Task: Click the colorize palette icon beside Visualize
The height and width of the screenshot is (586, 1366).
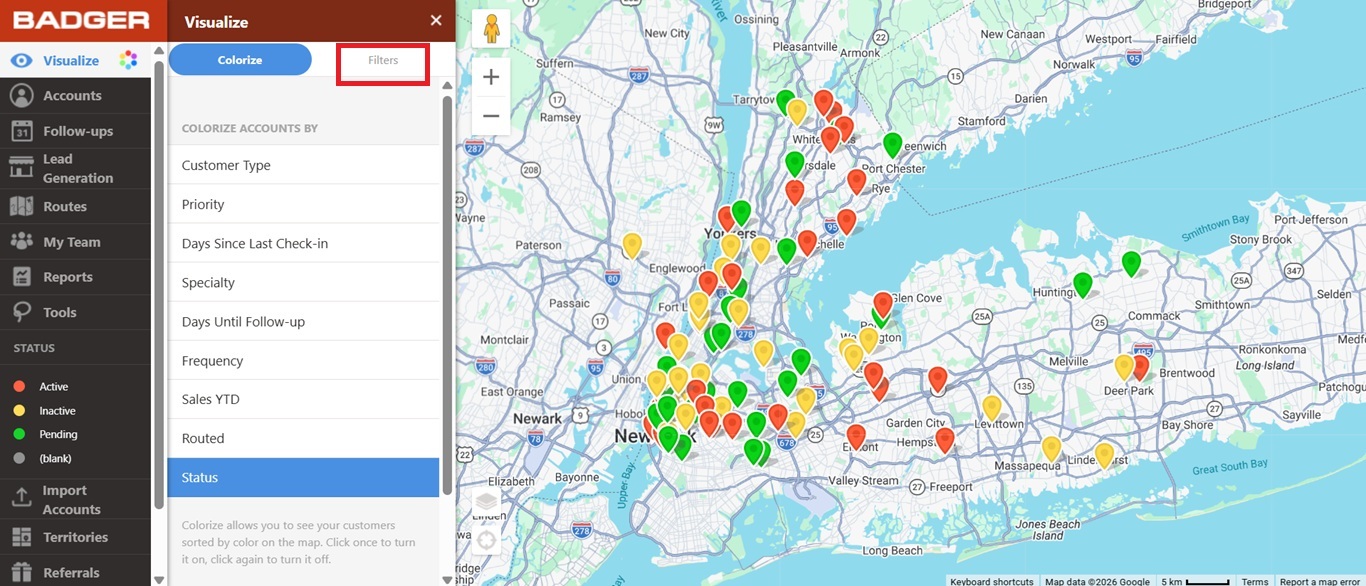Action: point(128,60)
